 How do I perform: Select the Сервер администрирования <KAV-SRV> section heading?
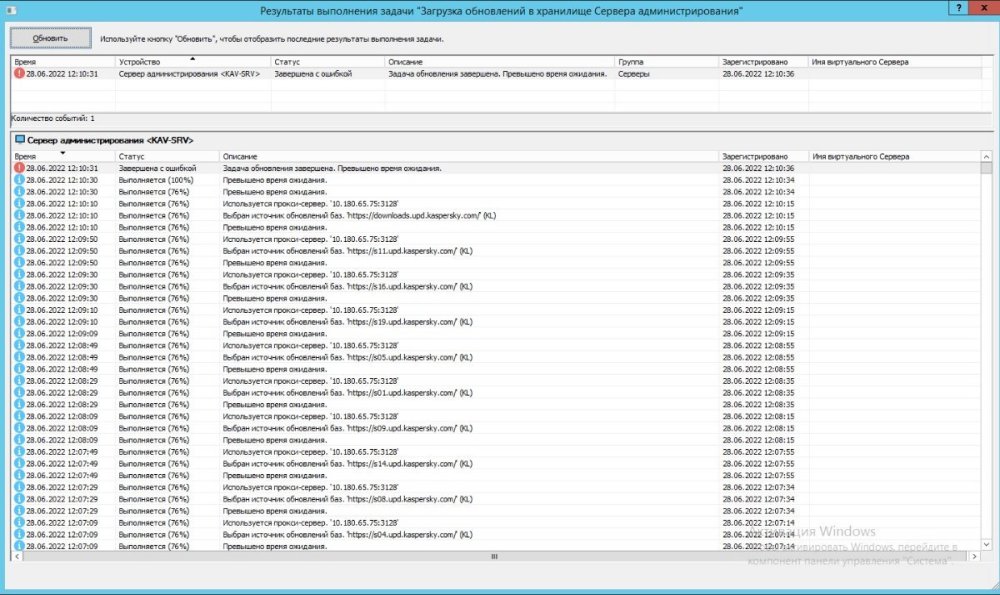pos(110,140)
